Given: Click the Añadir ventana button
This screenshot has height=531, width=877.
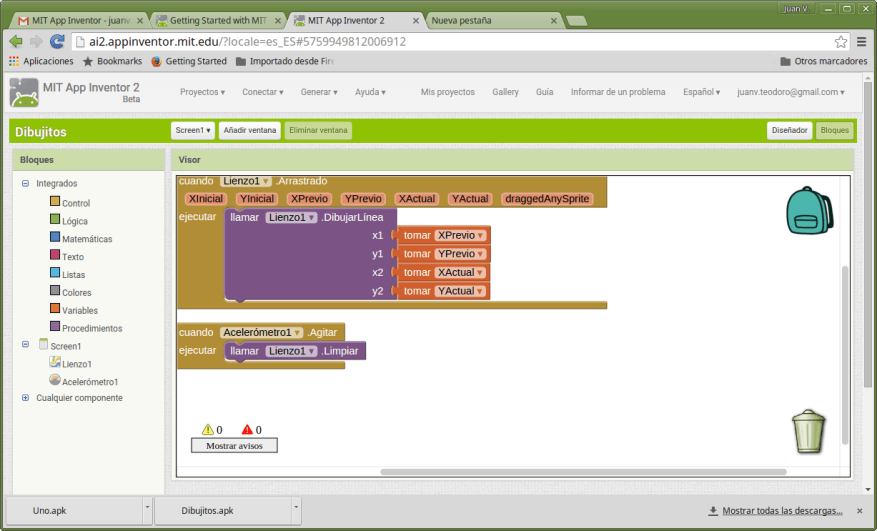Looking at the screenshot, I should [249, 130].
